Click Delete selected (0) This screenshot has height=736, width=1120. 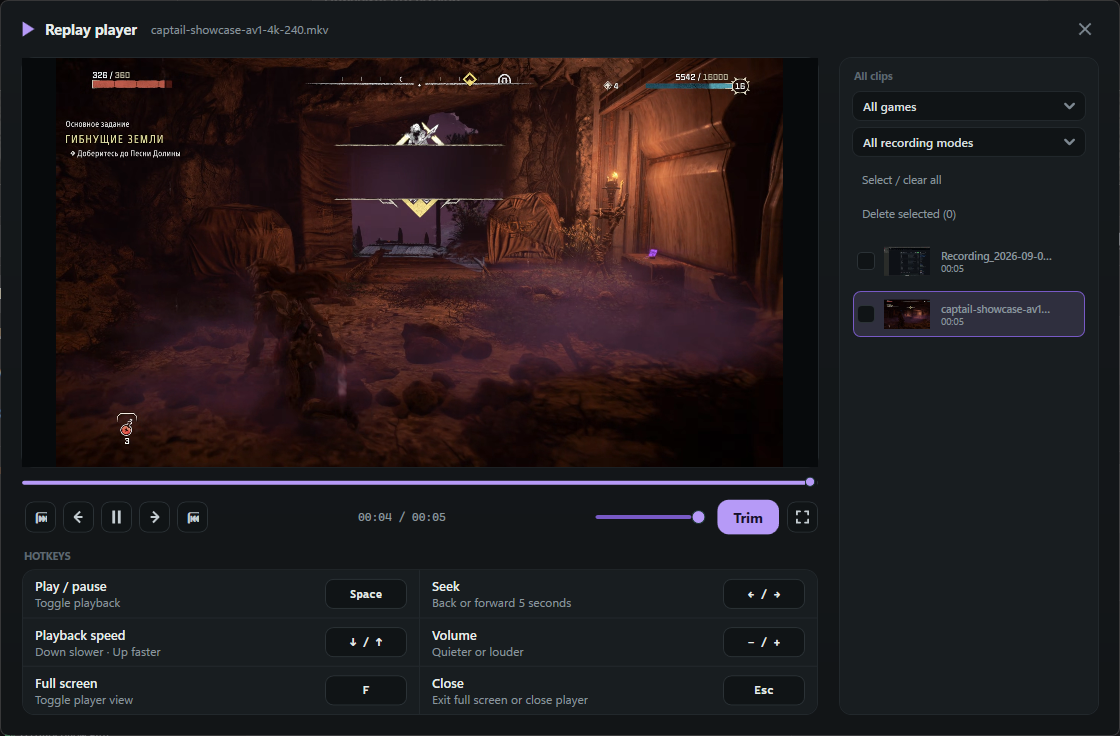[x=909, y=214]
